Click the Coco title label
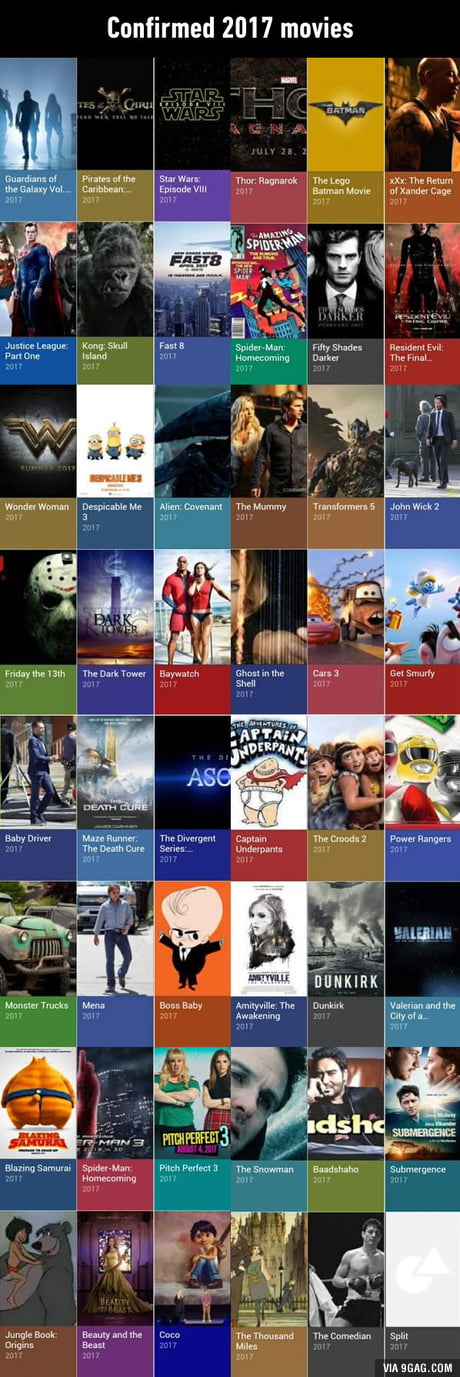Image resolution: width=460 pixels, height=1377 pixels. coord(170,1335)
